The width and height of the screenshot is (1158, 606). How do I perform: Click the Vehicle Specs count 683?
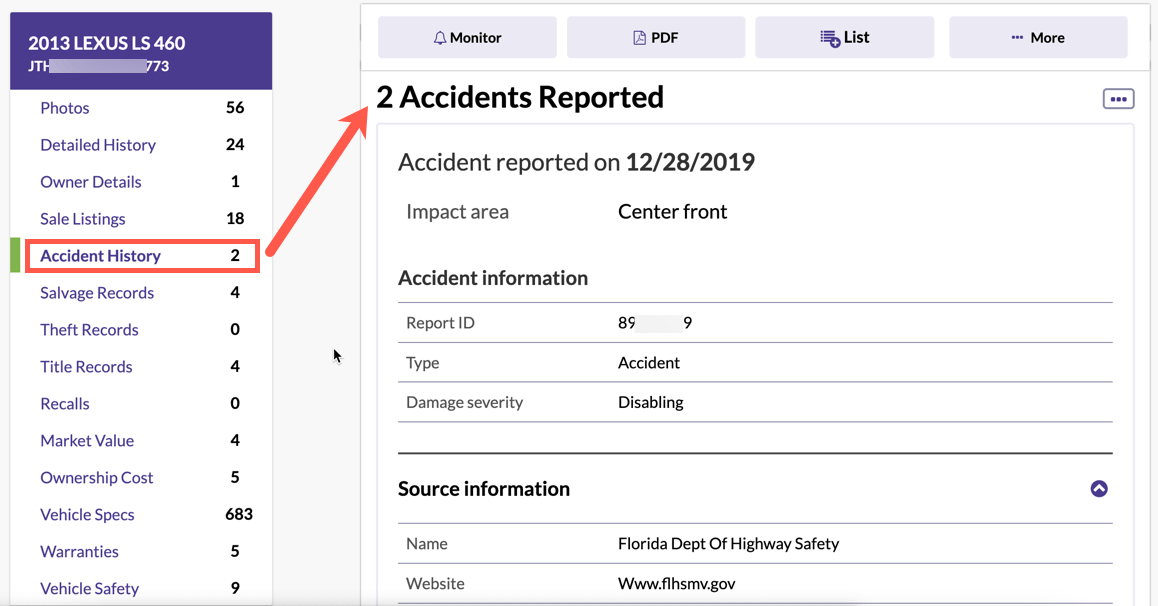click(x=239, y=514)
